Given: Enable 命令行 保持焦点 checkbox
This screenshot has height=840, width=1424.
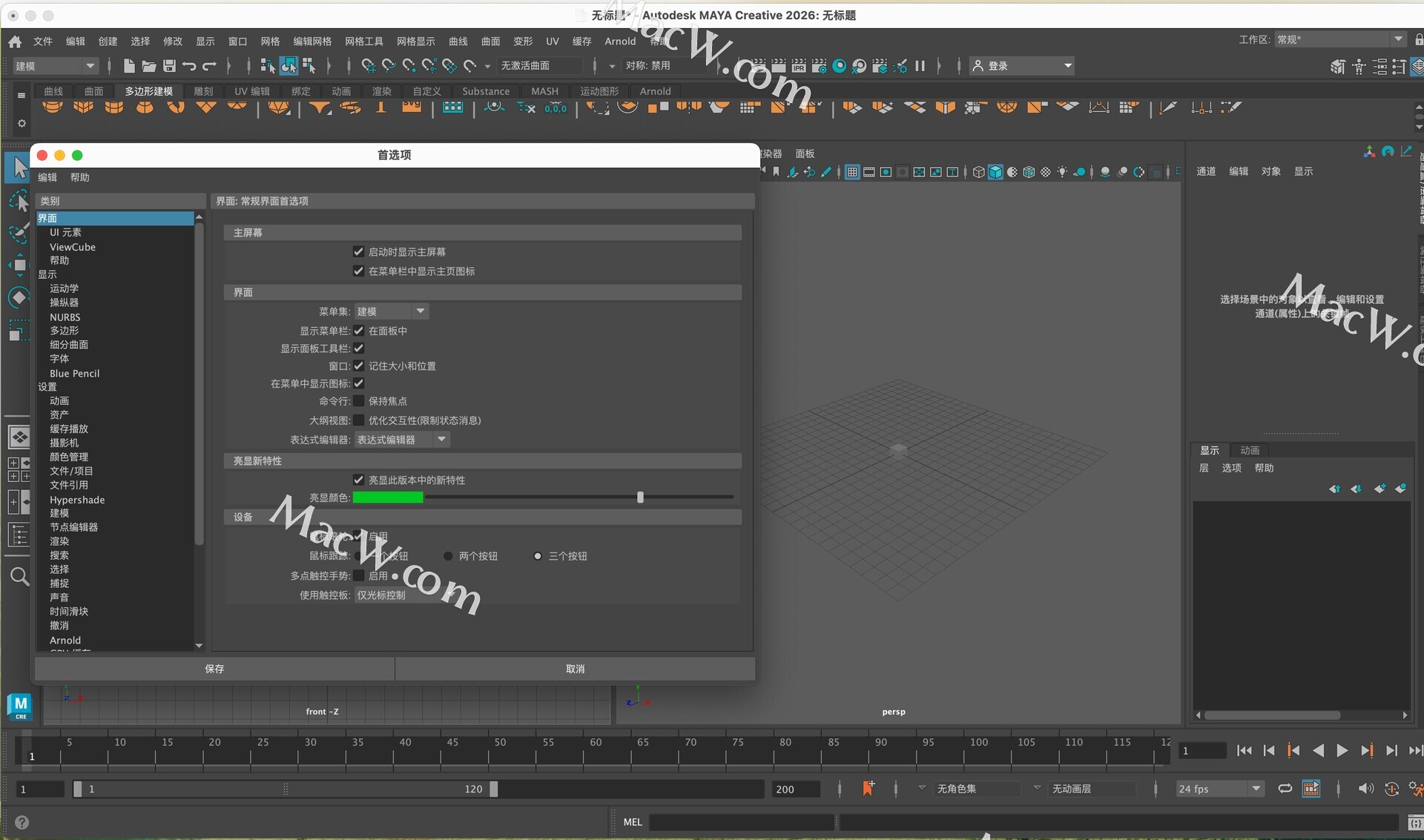Looking at the screenshot, I should (359, 401).
